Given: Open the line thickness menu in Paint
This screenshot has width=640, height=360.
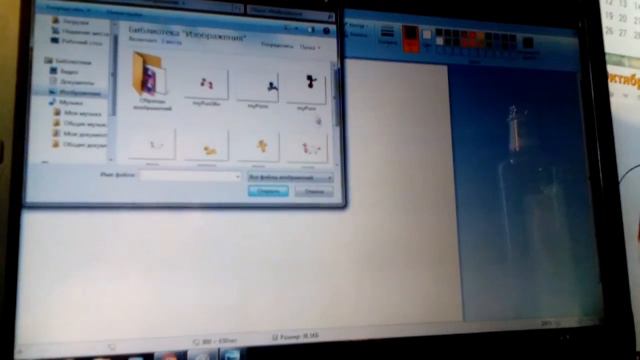Looking at the screenshot, I should point(387,34).
